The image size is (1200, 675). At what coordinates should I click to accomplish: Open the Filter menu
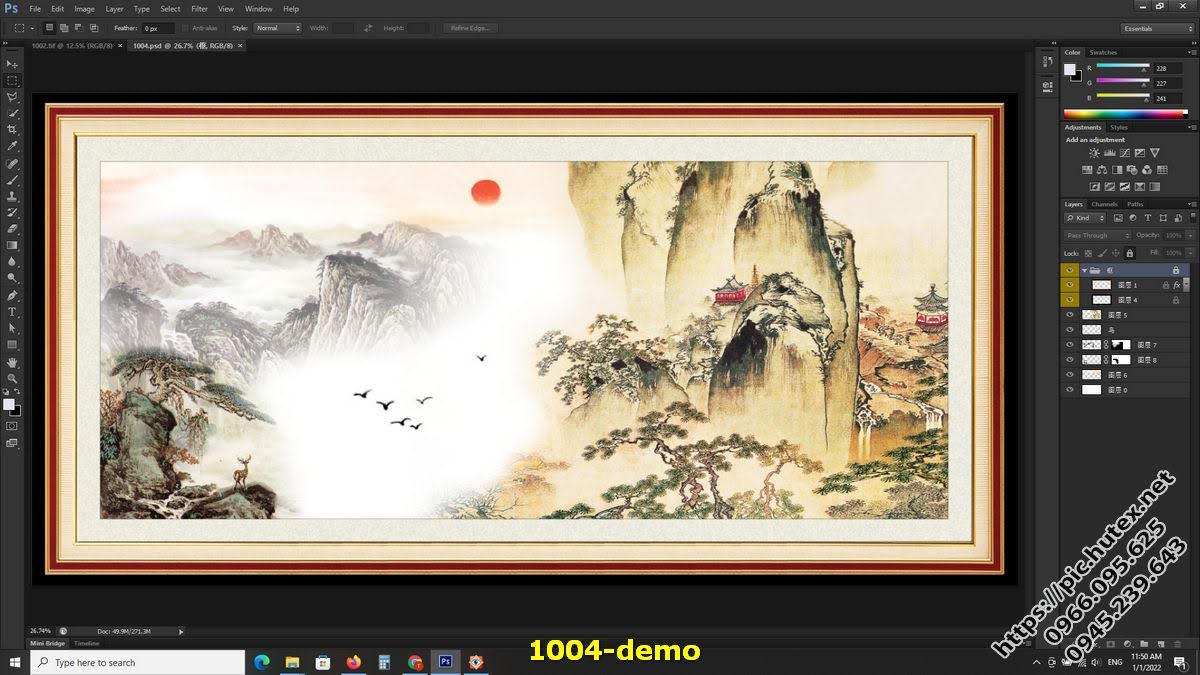199,9
